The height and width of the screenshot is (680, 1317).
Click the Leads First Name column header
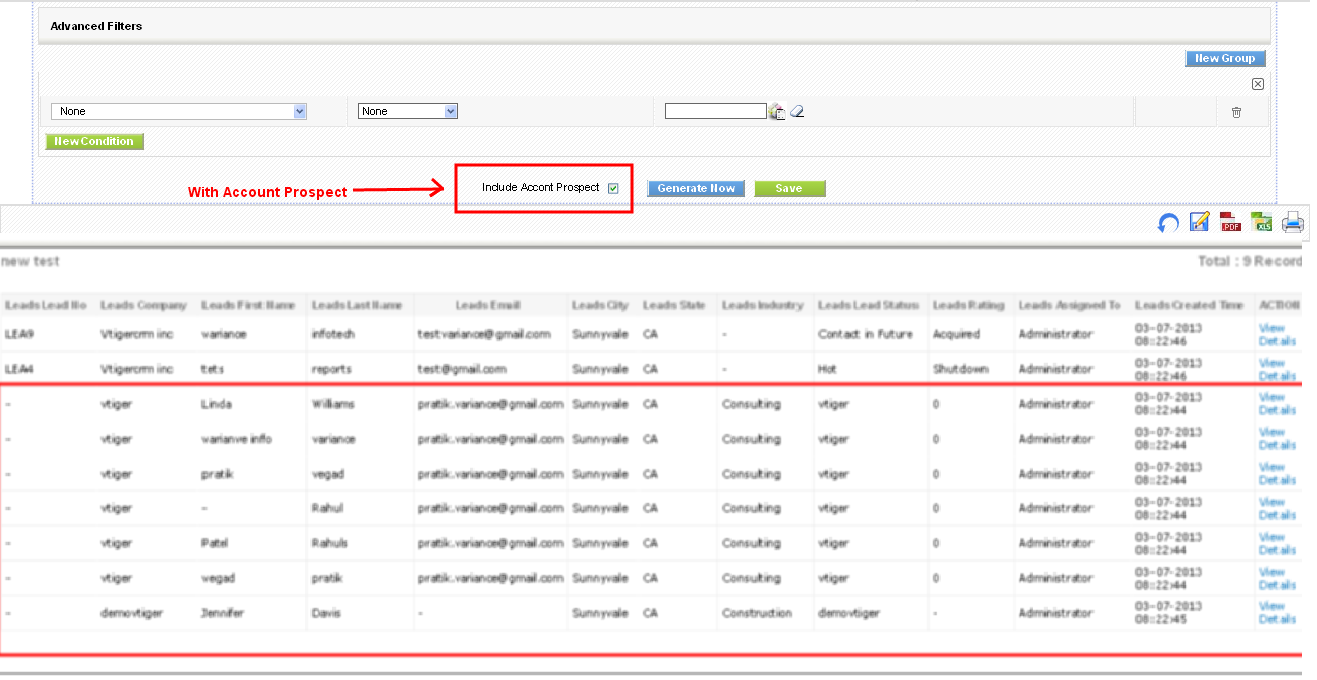click(248, 305)
